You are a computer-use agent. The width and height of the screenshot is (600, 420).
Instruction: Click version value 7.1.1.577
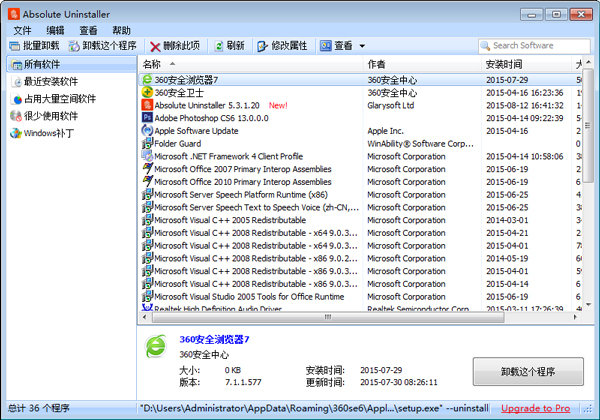[243, 382]
